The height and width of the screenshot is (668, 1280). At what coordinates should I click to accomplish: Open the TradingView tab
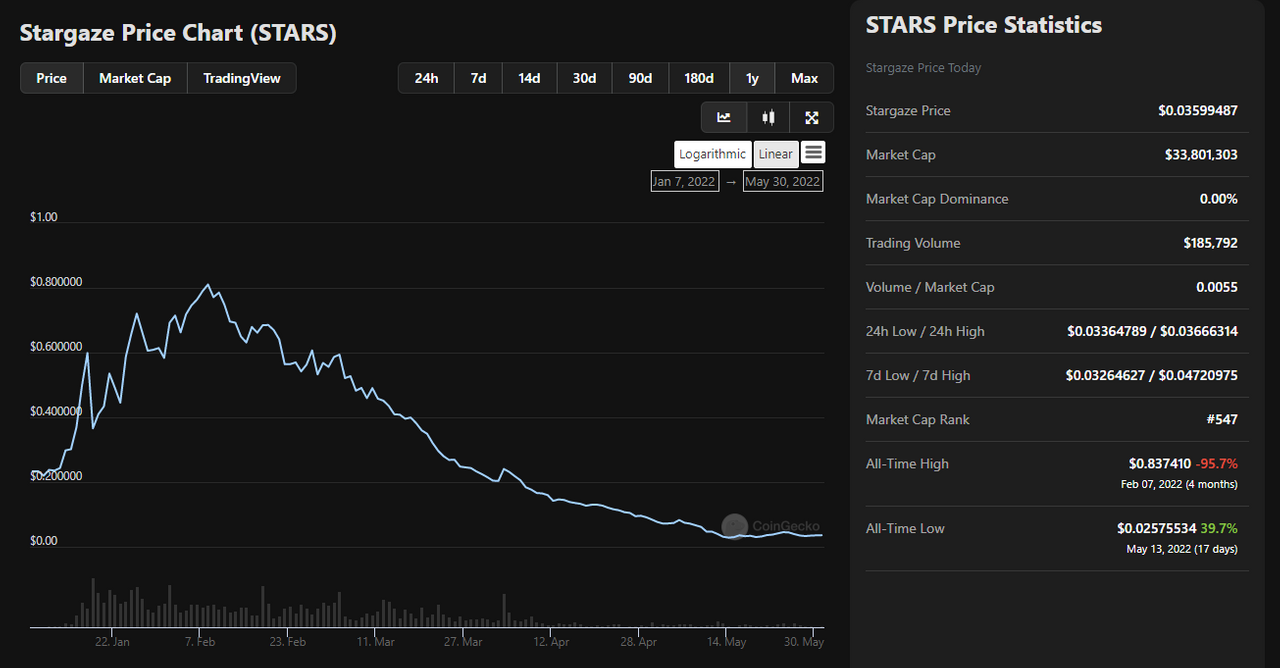pos(242,78)
